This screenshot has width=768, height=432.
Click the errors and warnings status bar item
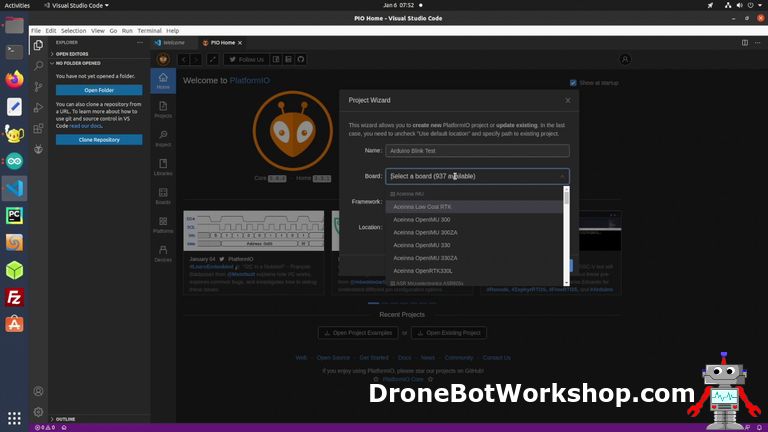[45, 428]
